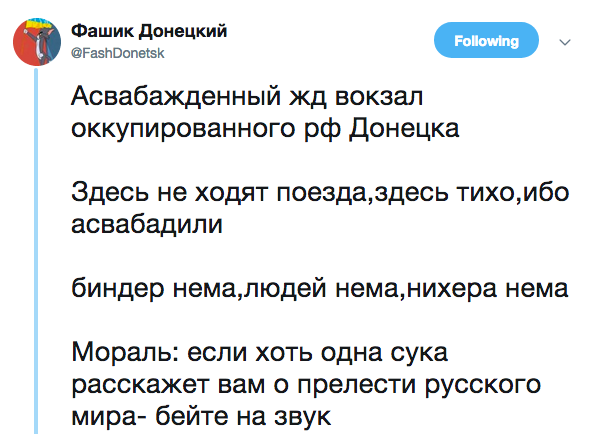
Task: Click the line 'Мораль: если хоть одна сука'
Action: pyautogui.click(x=260, y=352)
